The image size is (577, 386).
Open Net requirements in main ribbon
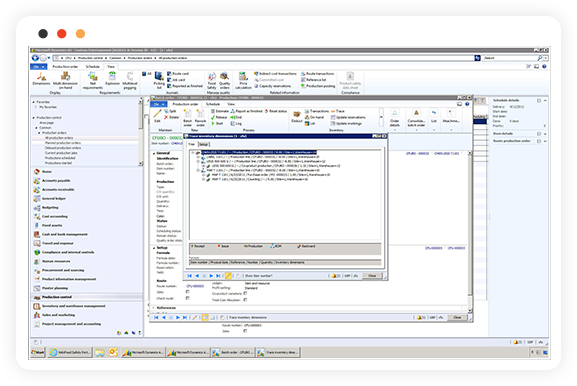pyautogui.click(x=92, y=80)
